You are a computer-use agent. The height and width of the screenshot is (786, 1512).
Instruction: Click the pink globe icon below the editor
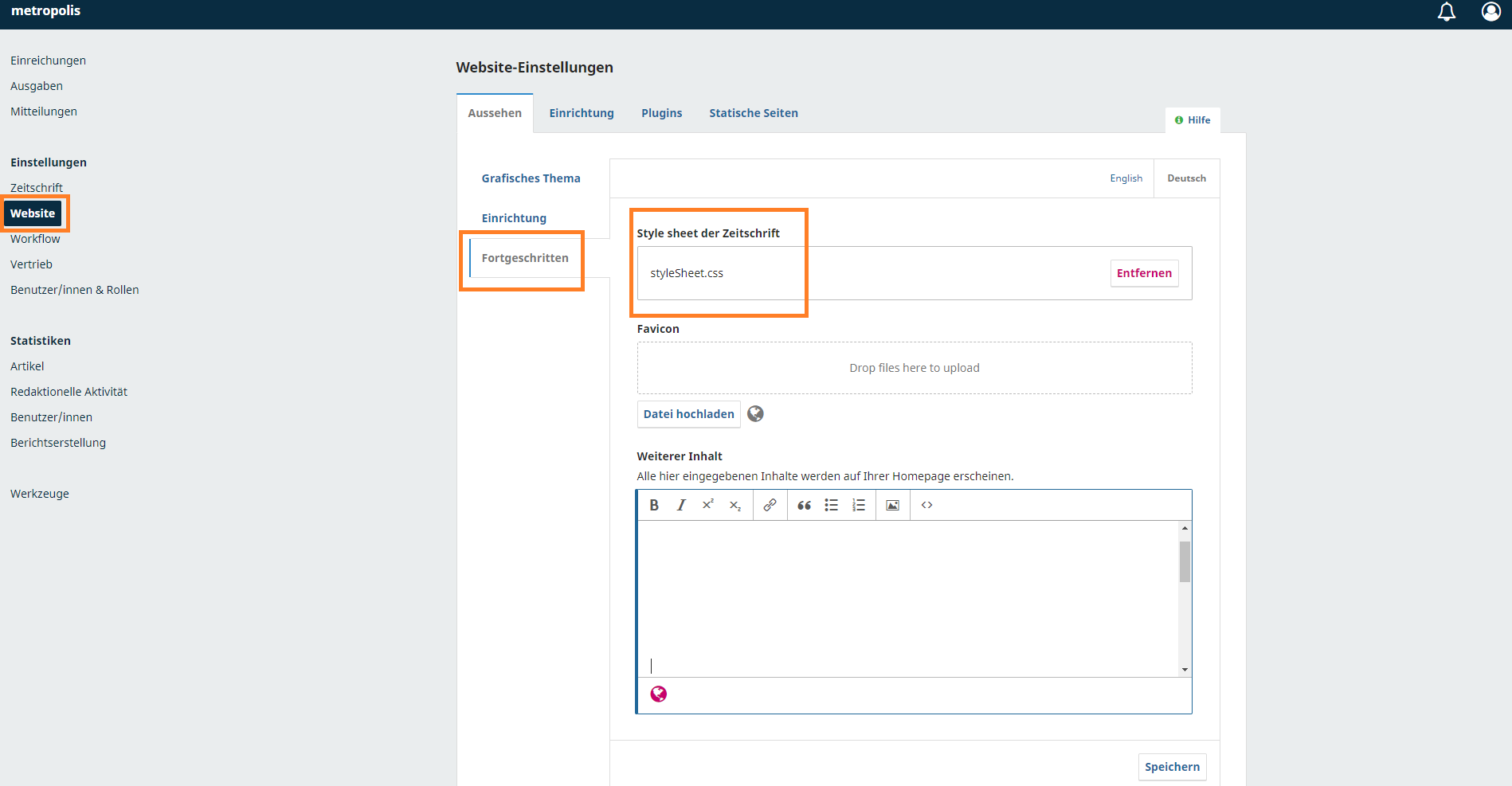pyautogui.click(x=659, y=694)
